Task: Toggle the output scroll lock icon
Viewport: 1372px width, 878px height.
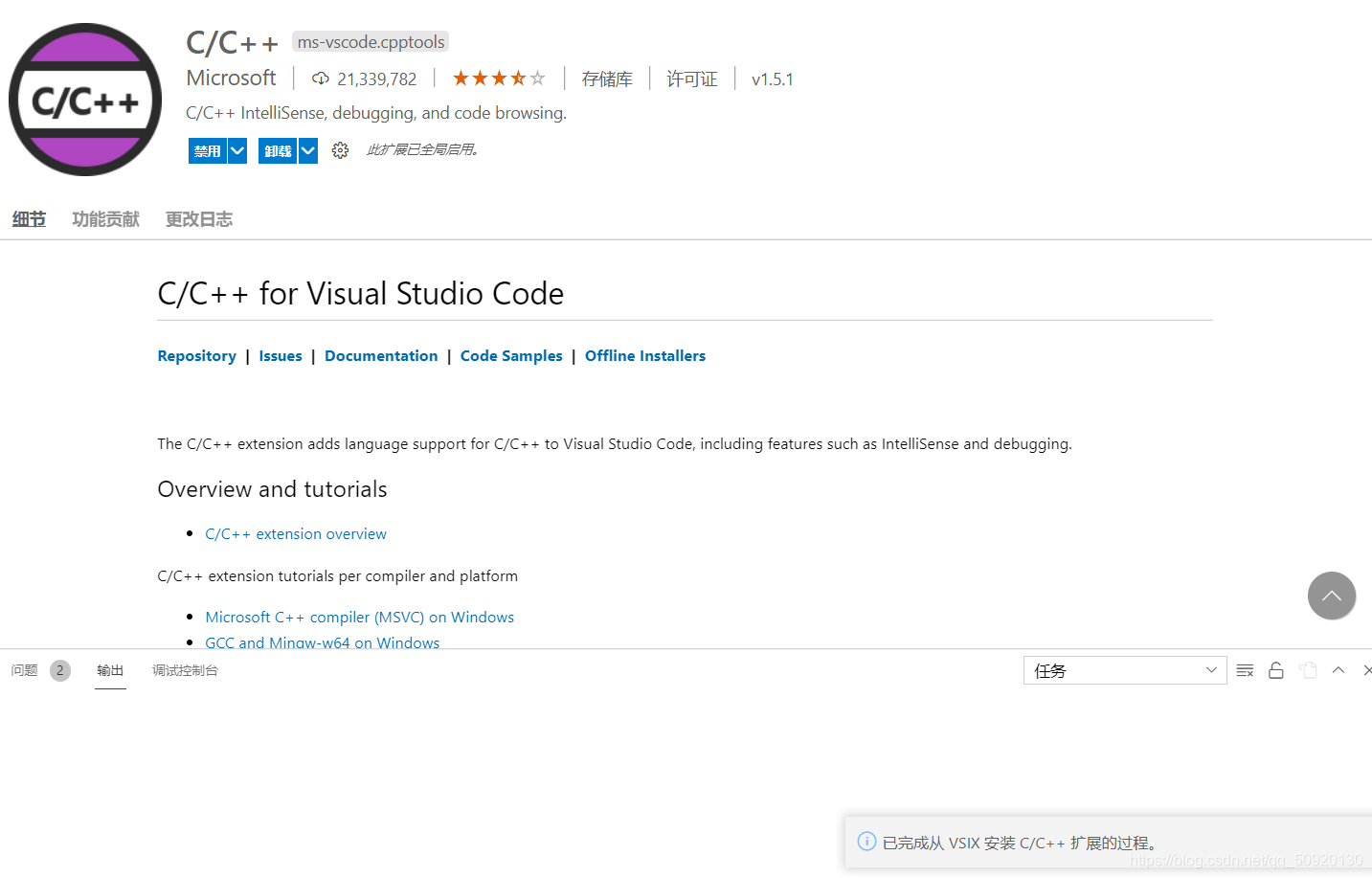Action: click(1276, 670)
